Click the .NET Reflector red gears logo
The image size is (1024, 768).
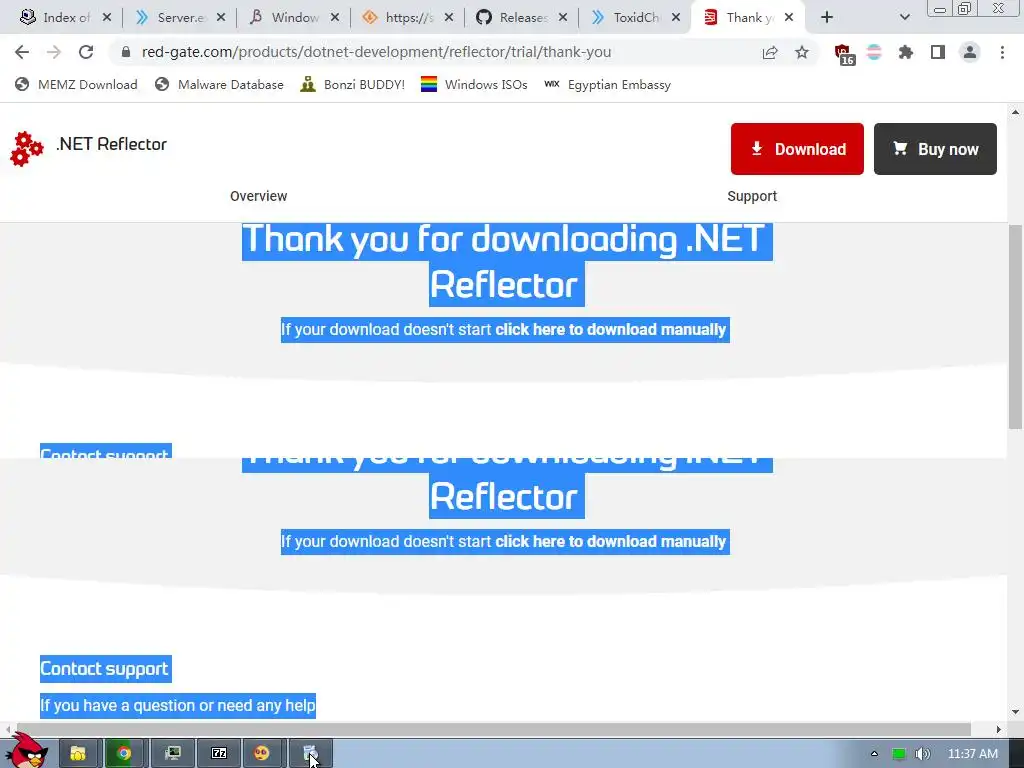[x=26, y=149]
